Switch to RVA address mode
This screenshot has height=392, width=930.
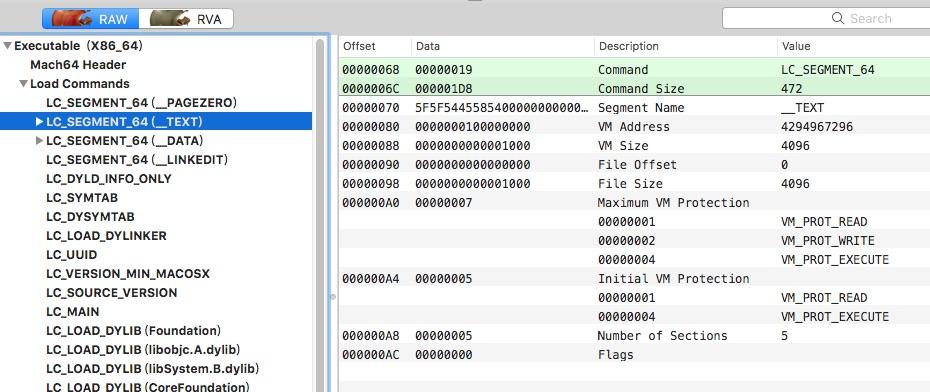[186, 18]
